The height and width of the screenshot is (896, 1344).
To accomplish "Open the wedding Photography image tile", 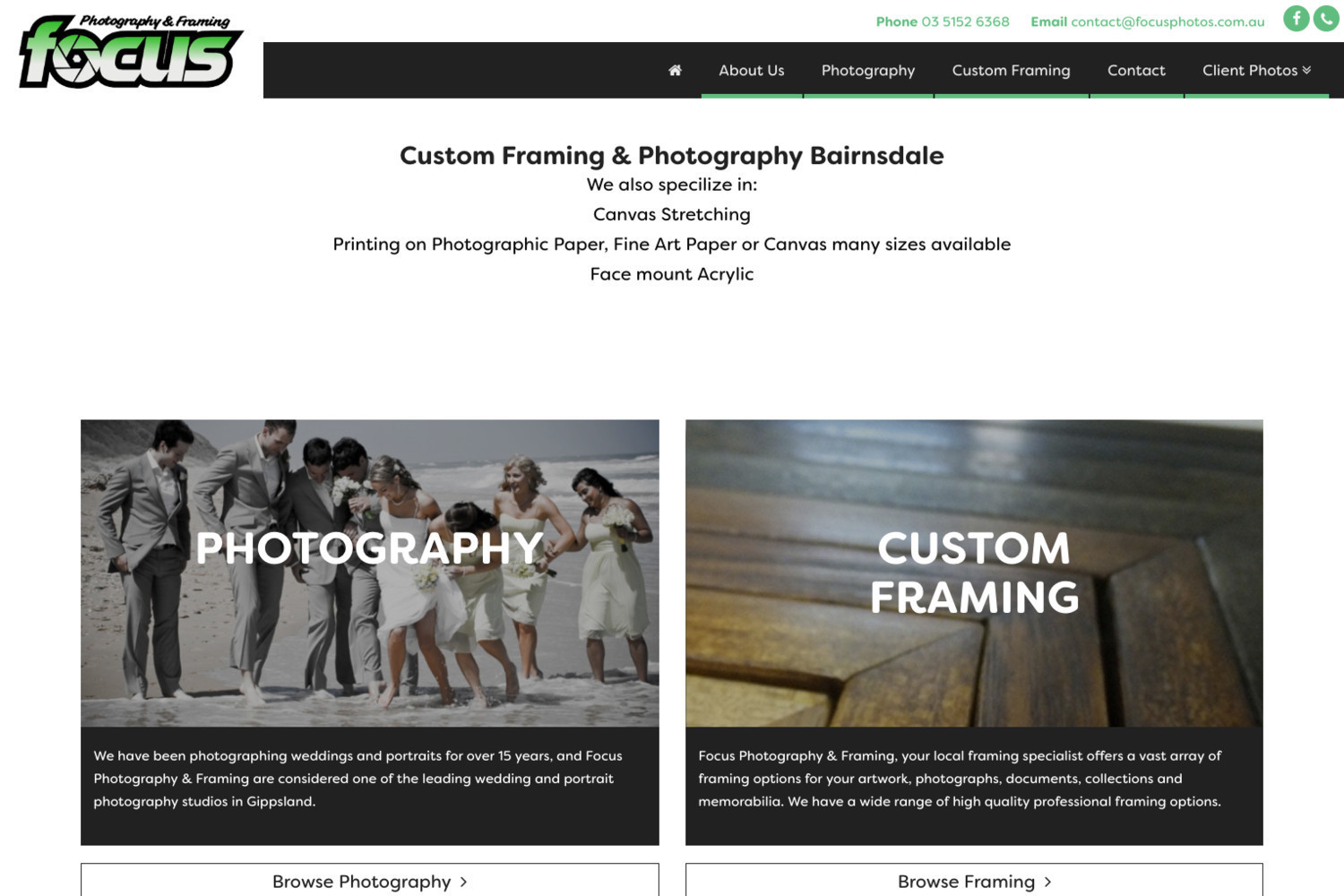I will [x=370, y=573].
